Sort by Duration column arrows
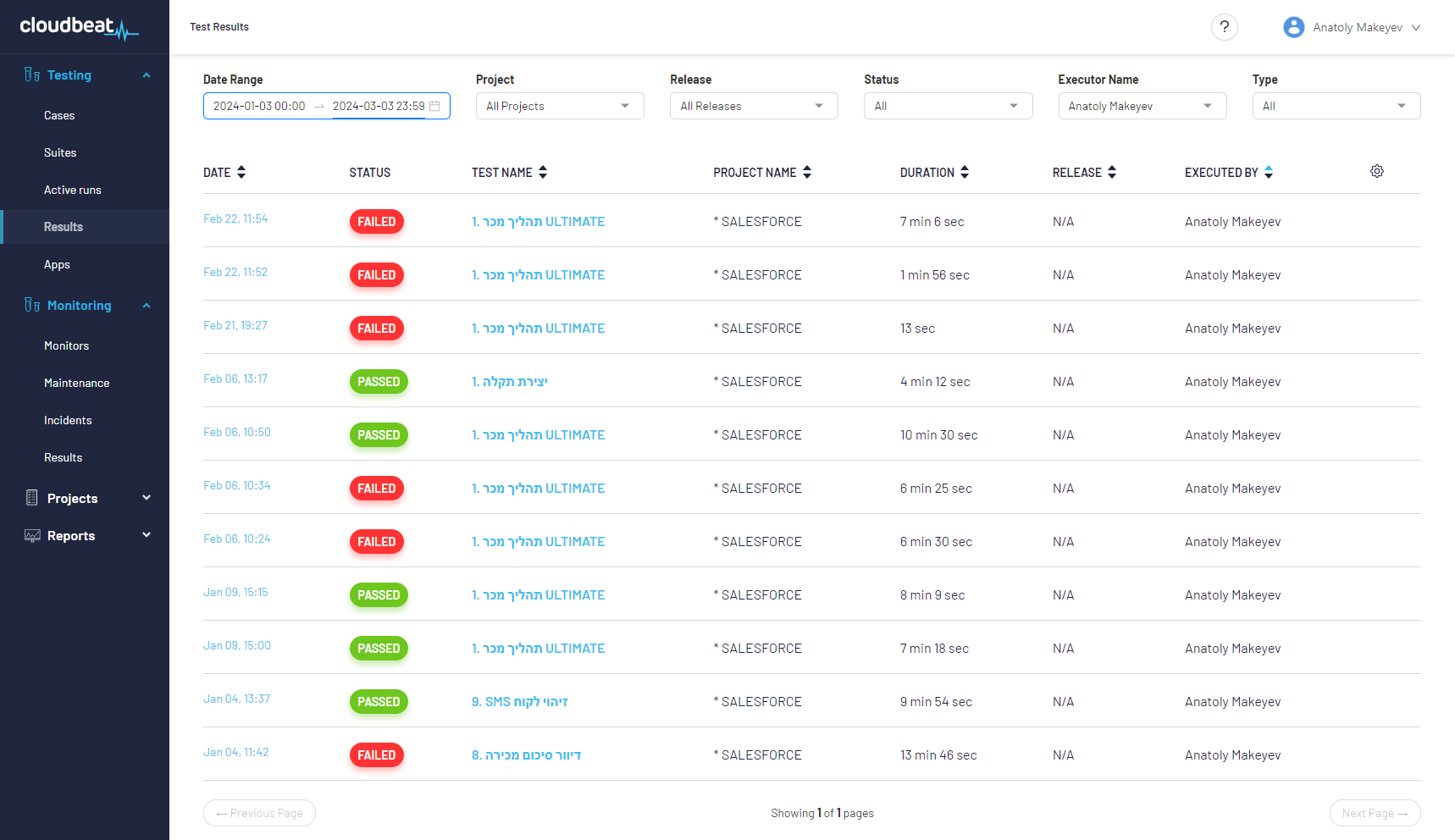Viewport: 1455px width, 840px height. tap(965, 172)
